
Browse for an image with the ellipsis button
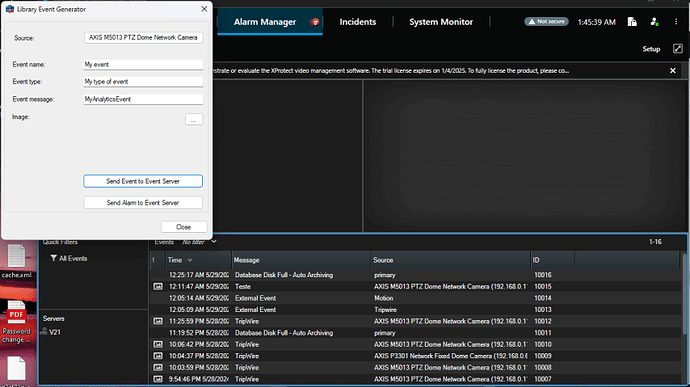click(194, 119)
